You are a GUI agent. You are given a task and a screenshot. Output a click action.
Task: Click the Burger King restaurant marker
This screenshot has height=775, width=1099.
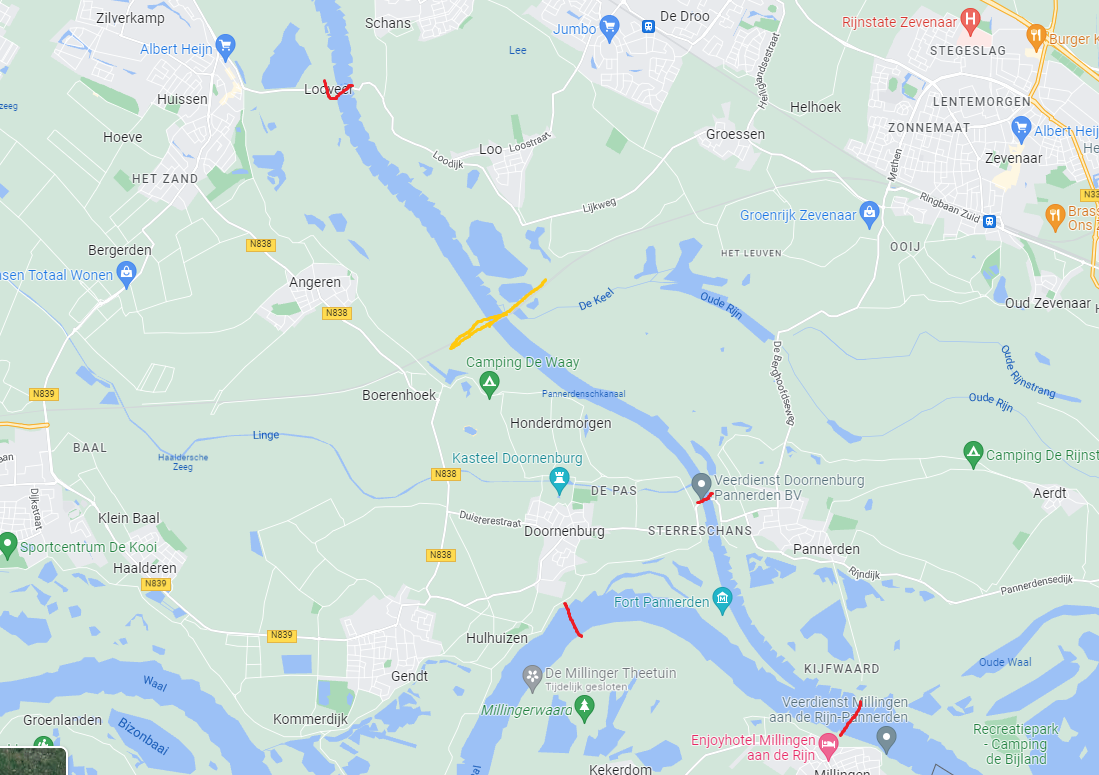click(x=1036, y=37)
